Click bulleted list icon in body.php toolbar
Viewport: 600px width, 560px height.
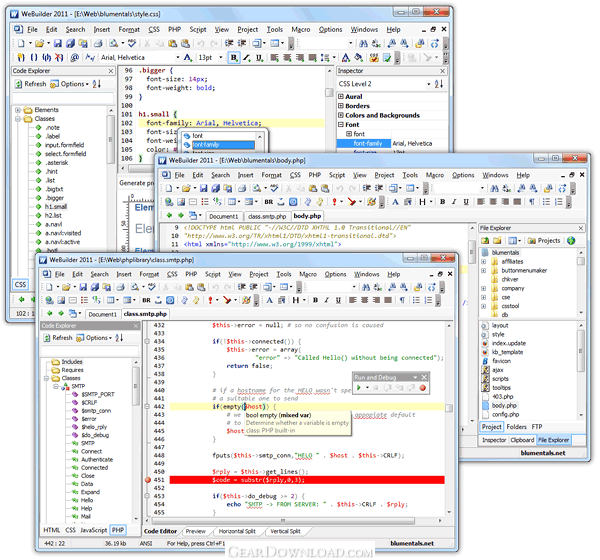(546, 202)
